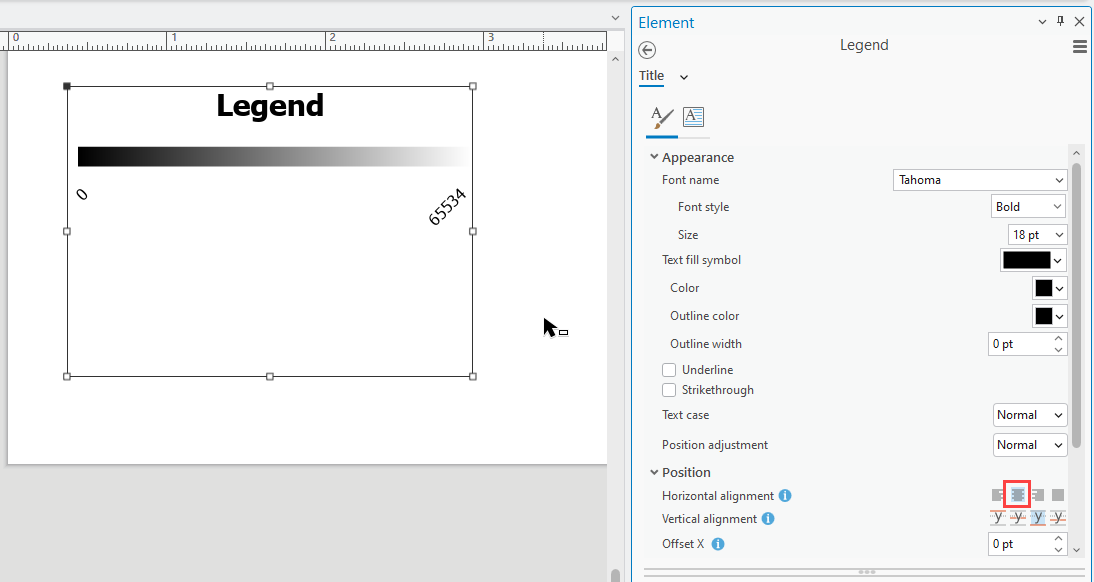Switch to the text symbol formatting tab

tap(694, 118)
